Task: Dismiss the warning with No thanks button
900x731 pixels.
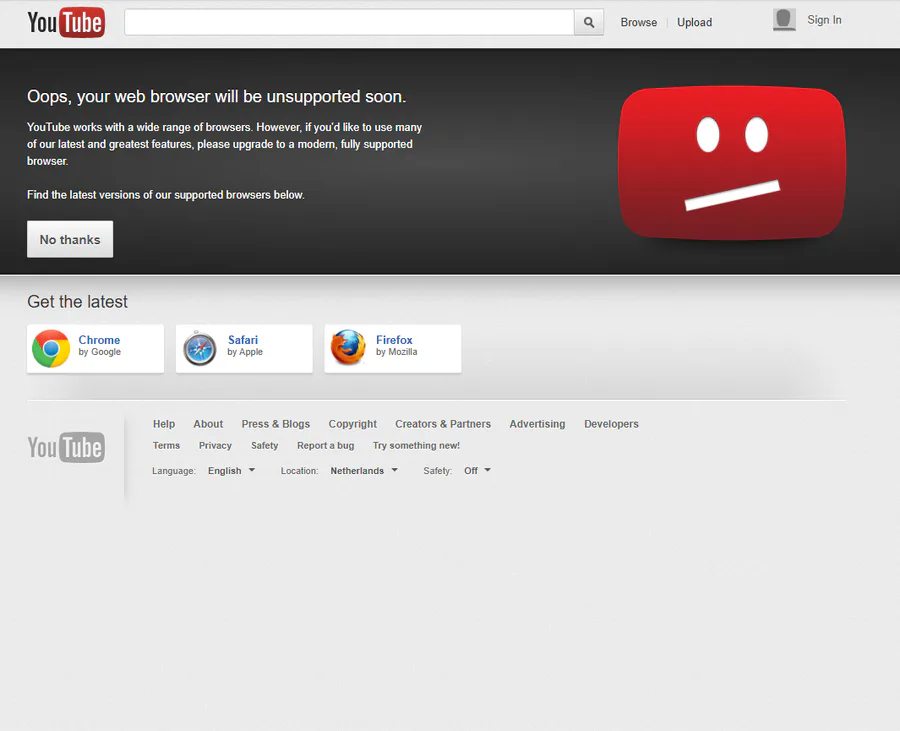Action: click(70, 239)
